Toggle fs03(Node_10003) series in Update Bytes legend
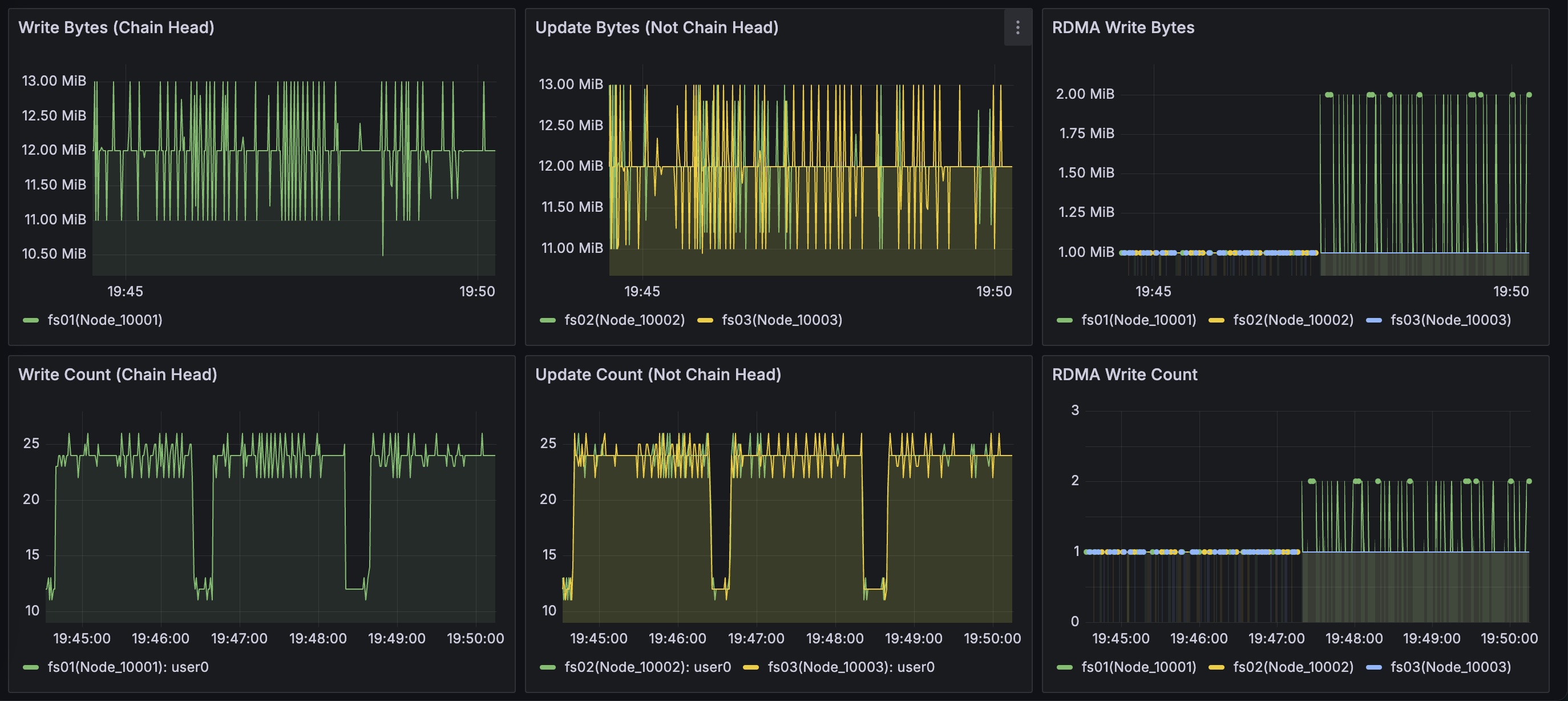The height and width of the screenshot is (701, 1568). 782,320
